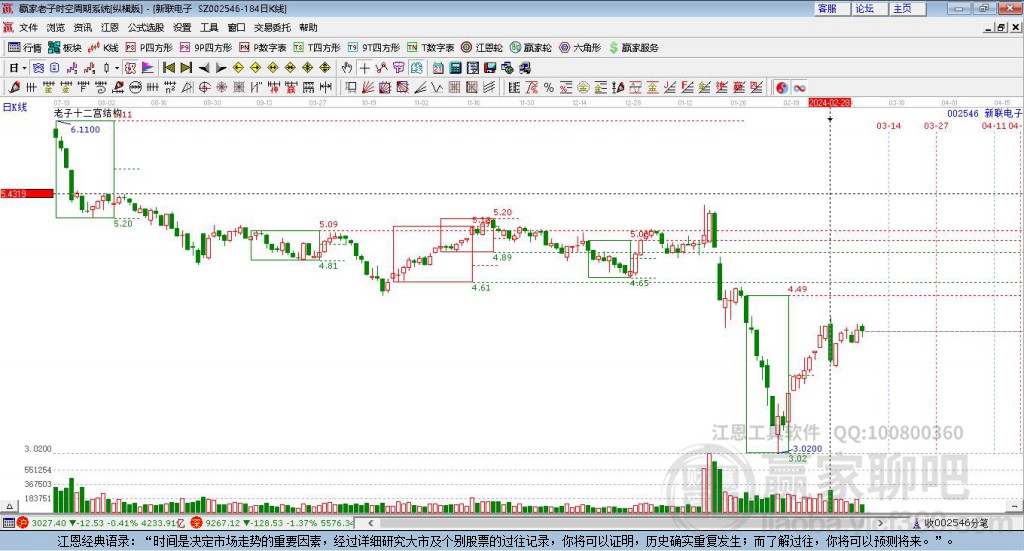Switch to the K线 candlestick chart

click(103, 48)
